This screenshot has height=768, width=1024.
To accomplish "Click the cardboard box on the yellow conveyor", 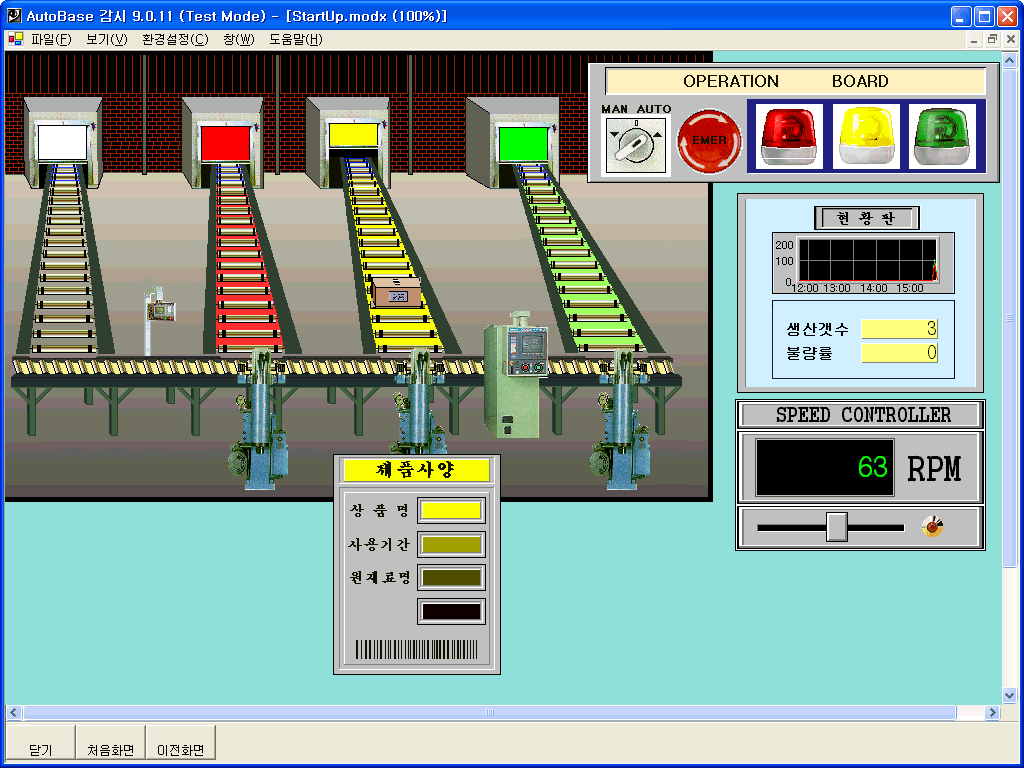I will coord(396,292).
